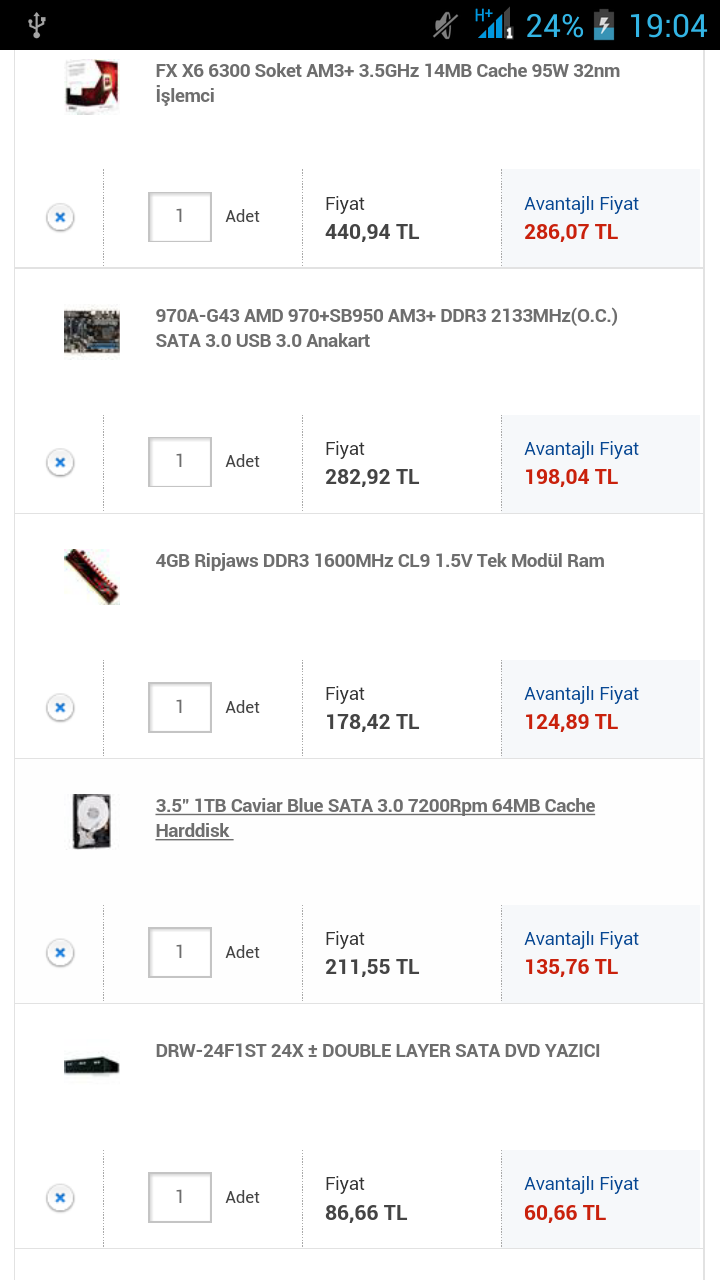720x1280 pixels.
Task: Remove the 970A-G43 motherboard item
Action: pos(60,462)
